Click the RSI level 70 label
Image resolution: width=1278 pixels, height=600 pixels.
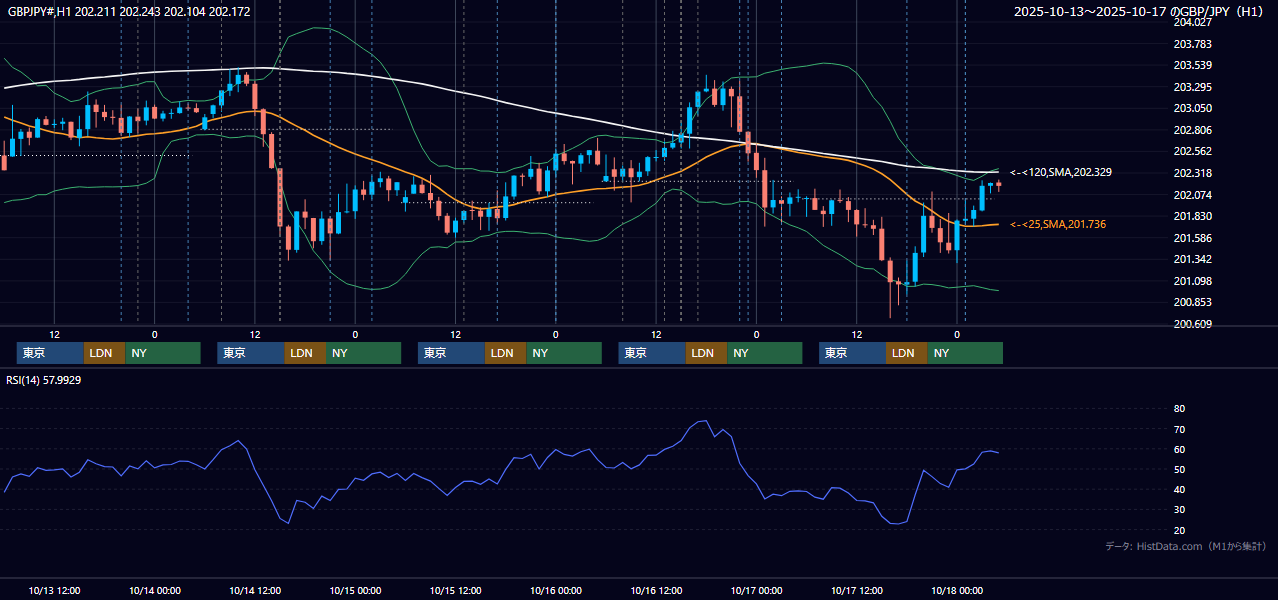click(1179, 429)
